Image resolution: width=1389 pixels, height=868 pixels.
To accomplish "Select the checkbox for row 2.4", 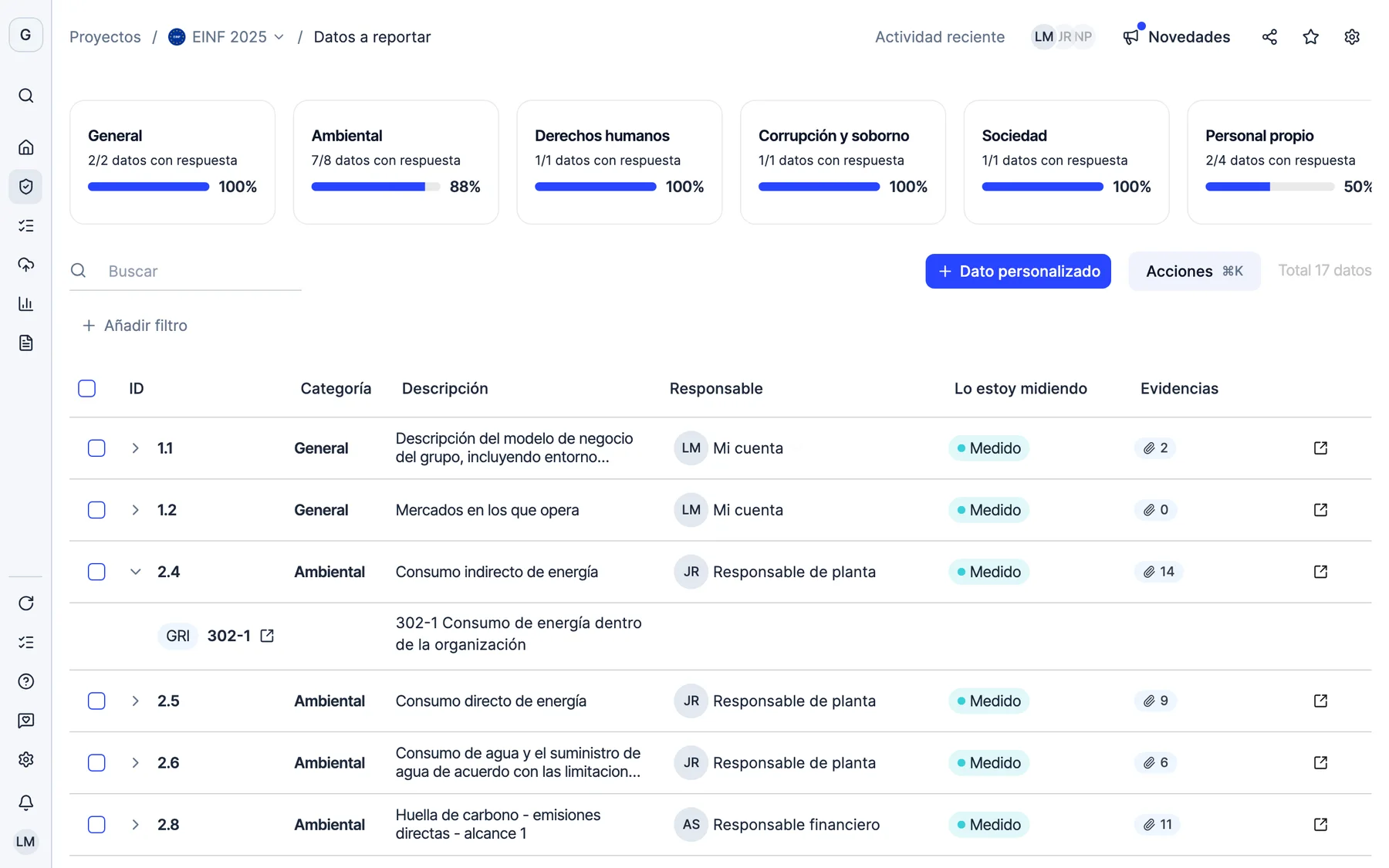I will [96, 572].
